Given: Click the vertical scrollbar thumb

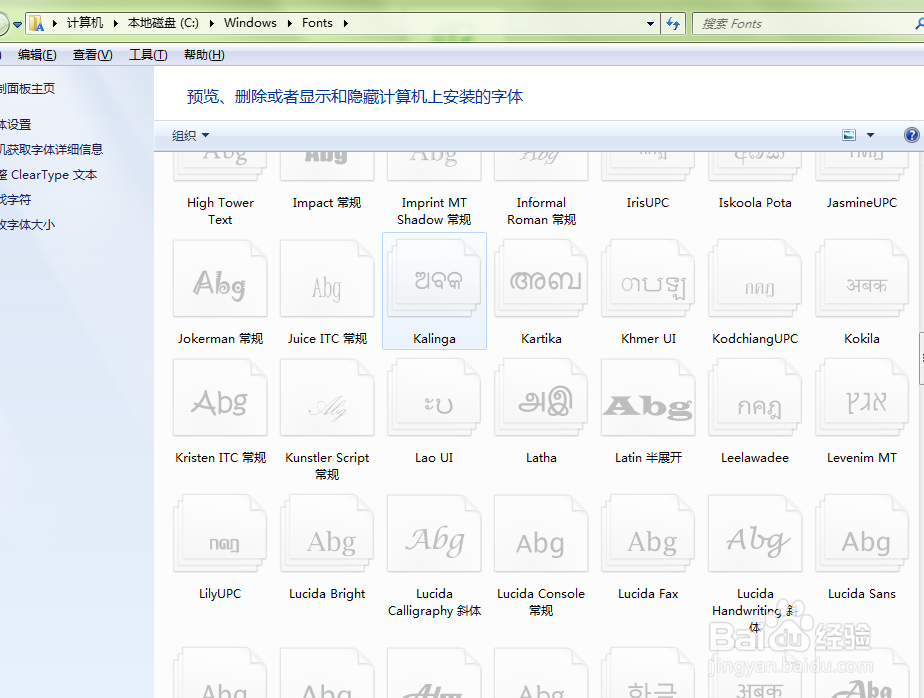Looking at the screenshot, I should point(921,358).
